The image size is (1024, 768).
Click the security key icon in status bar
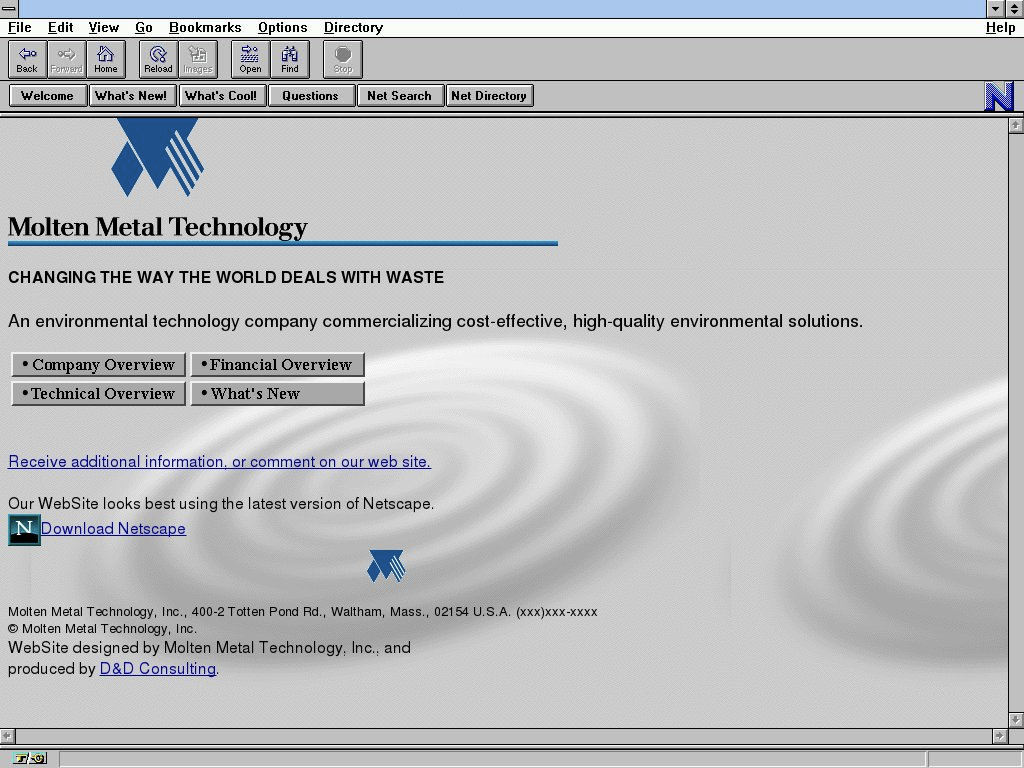[21, 759]
